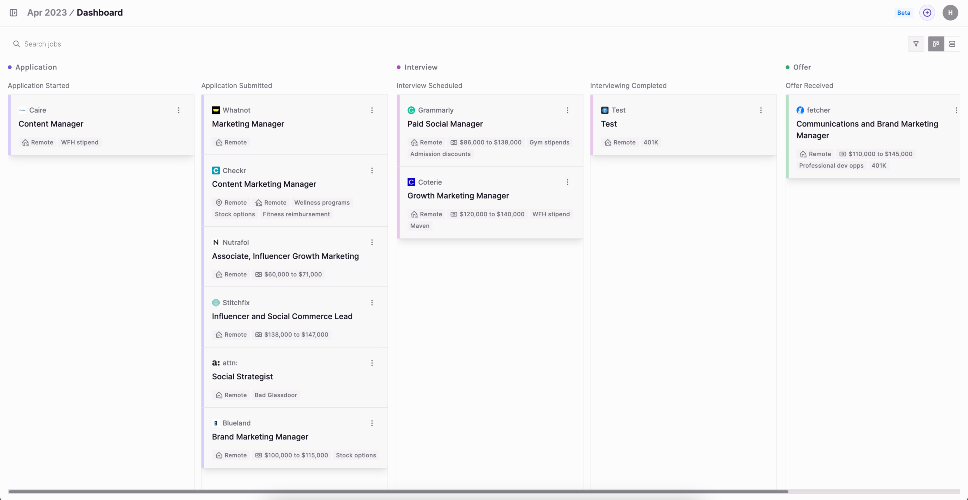Open Paid Social Manager job card
Image resolution: width=968 pixels, height=500 pixels.
(490, 131)
